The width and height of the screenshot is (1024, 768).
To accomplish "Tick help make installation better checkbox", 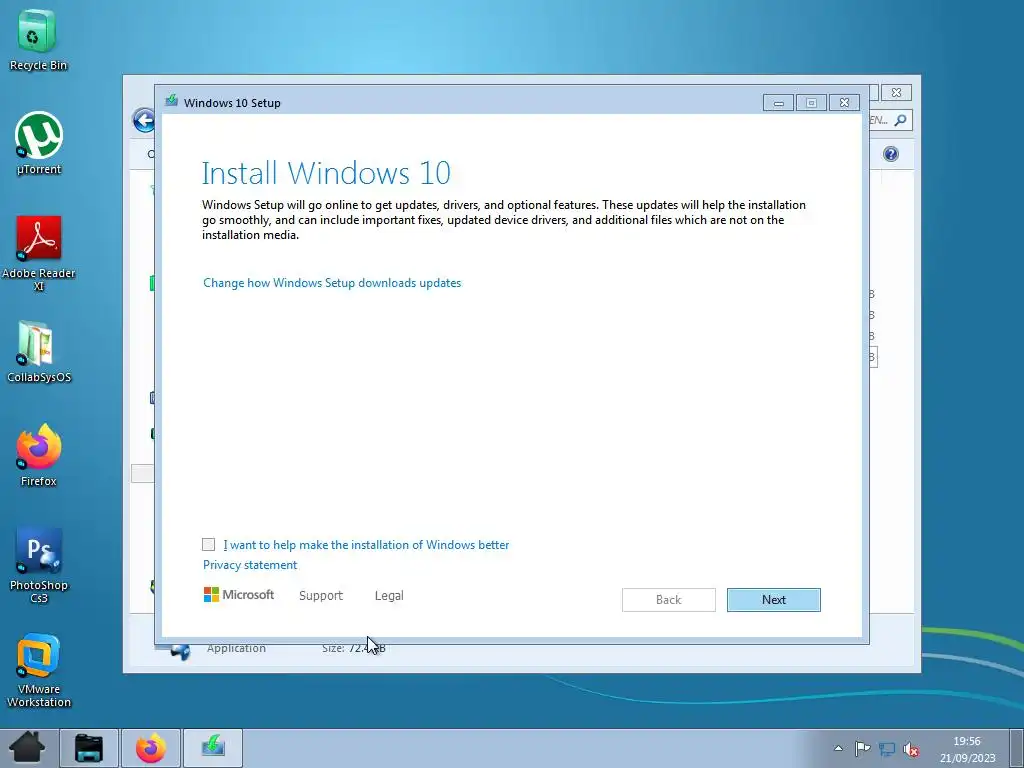I will click(208, 544).
